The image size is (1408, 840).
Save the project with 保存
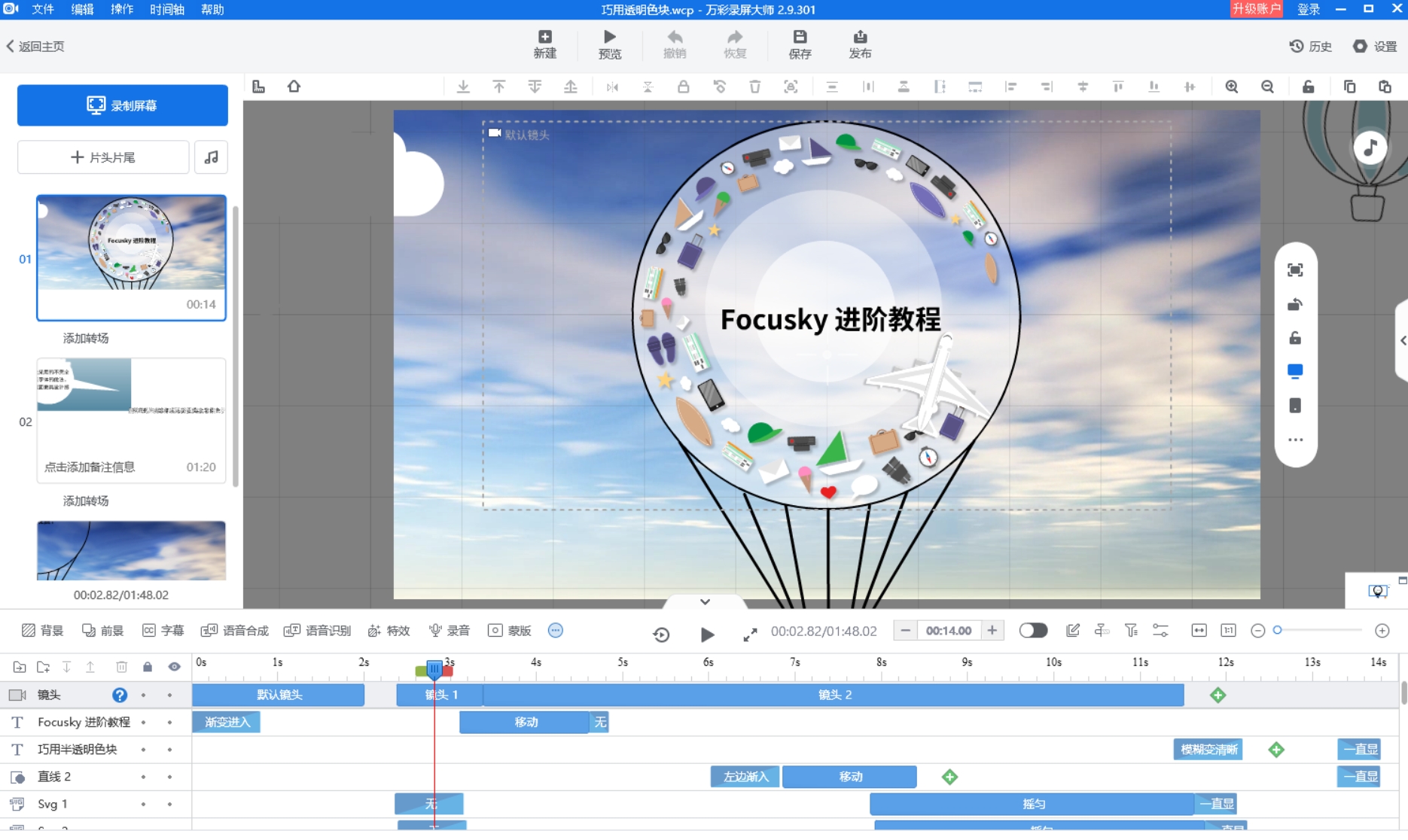[800, 44]
